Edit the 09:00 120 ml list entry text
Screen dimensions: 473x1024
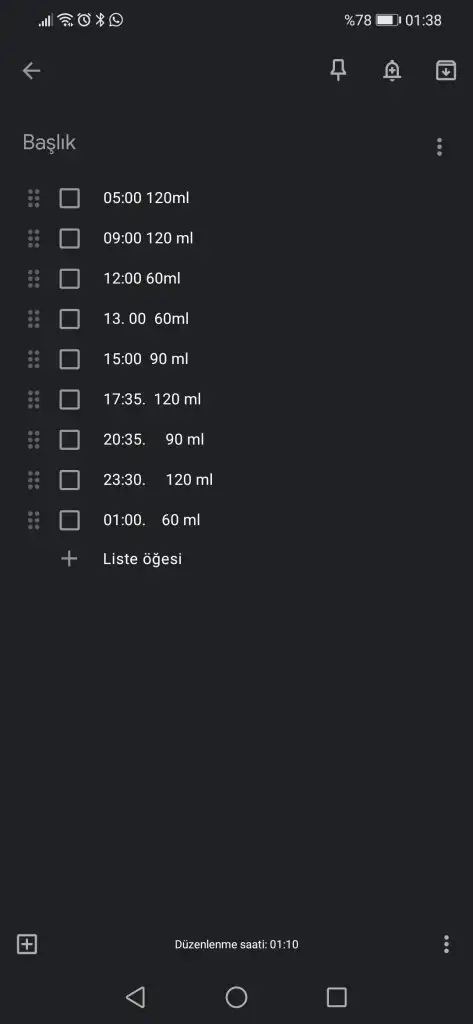(x=148, y=238)
